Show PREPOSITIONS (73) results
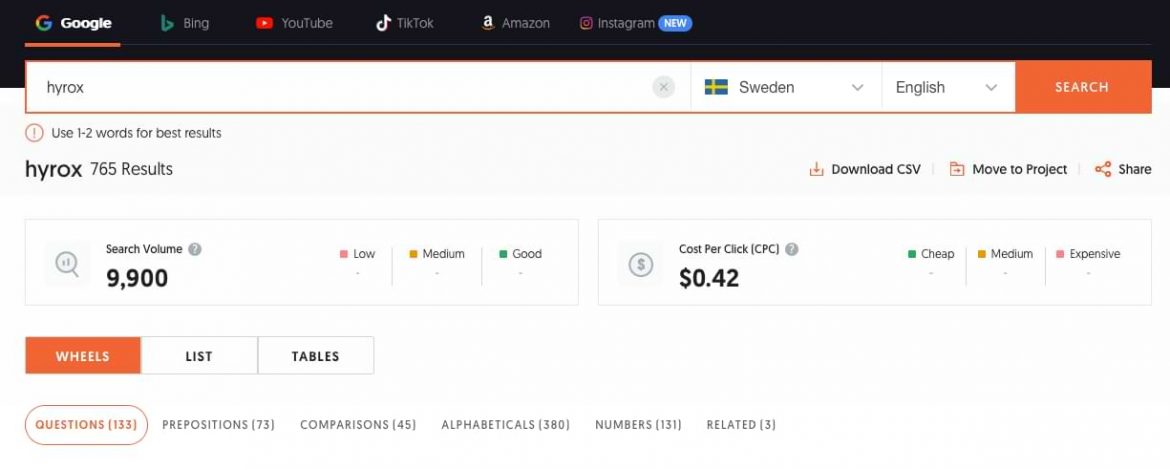 (219, 424)
